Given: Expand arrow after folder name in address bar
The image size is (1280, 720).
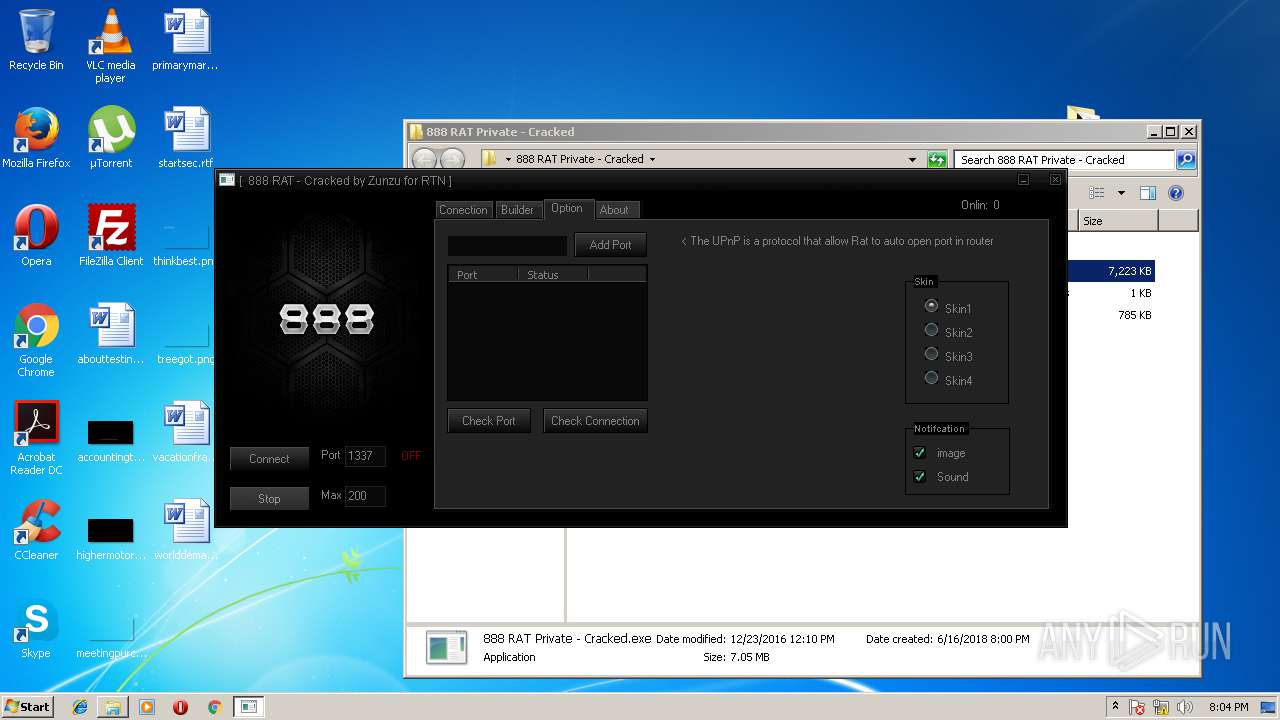Looking at the screenshot, I should [652, 160].
